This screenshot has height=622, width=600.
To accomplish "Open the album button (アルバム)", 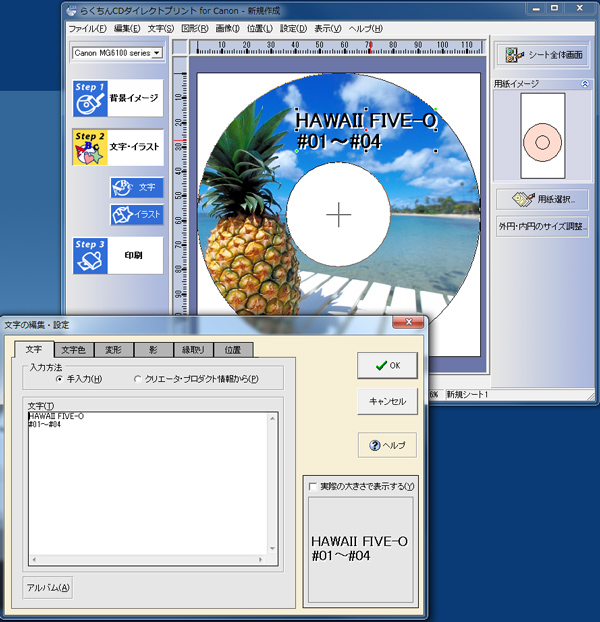I will [48, 587].
